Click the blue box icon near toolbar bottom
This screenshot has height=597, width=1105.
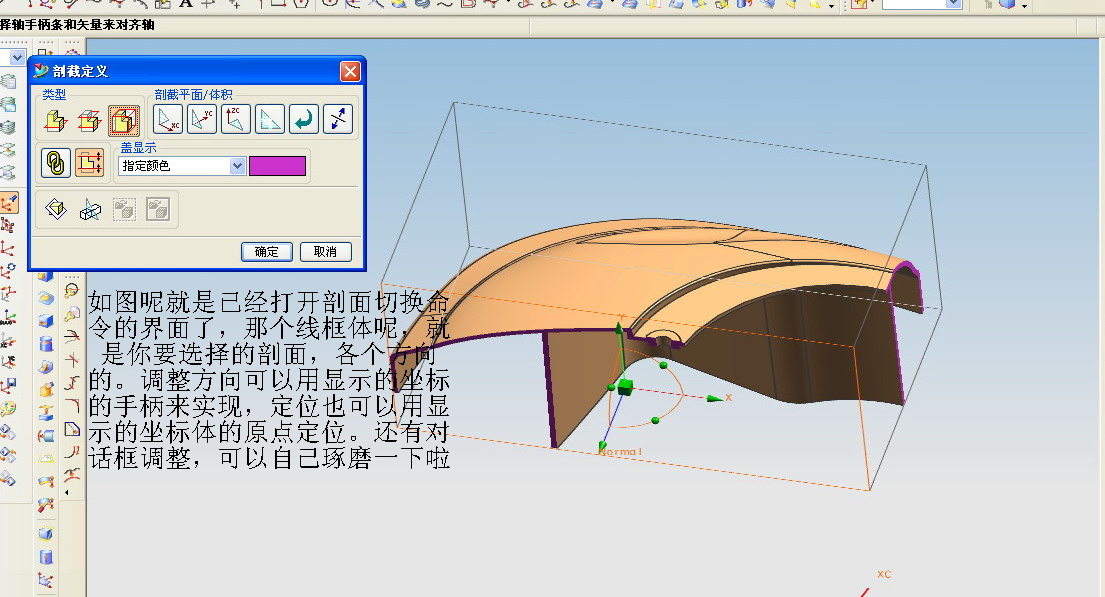tap(46, 534)
